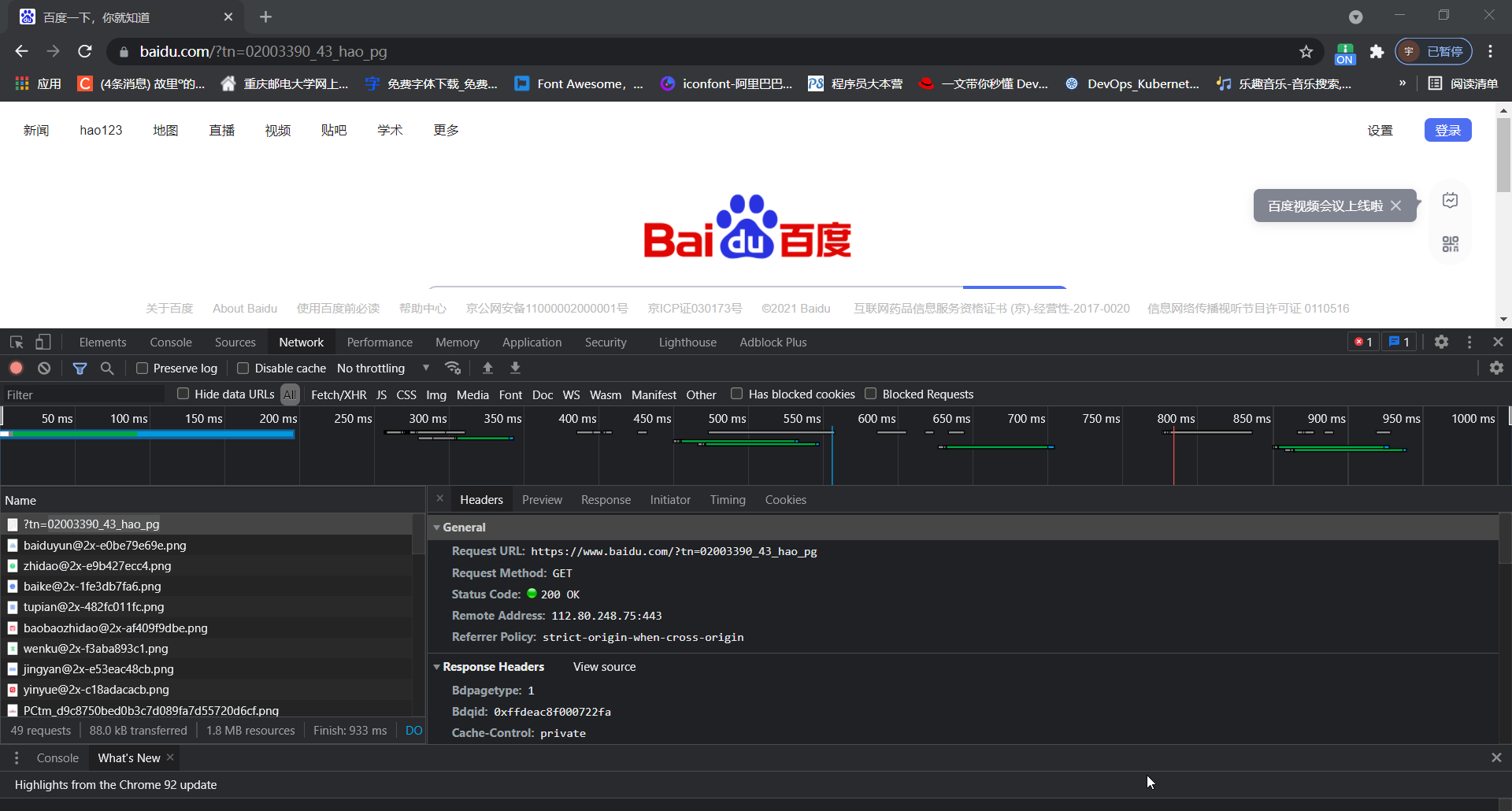Screen dimensions: 1512x811
Task: Open the Chrome three-dot menu
Action: (x=1490, y=51)
